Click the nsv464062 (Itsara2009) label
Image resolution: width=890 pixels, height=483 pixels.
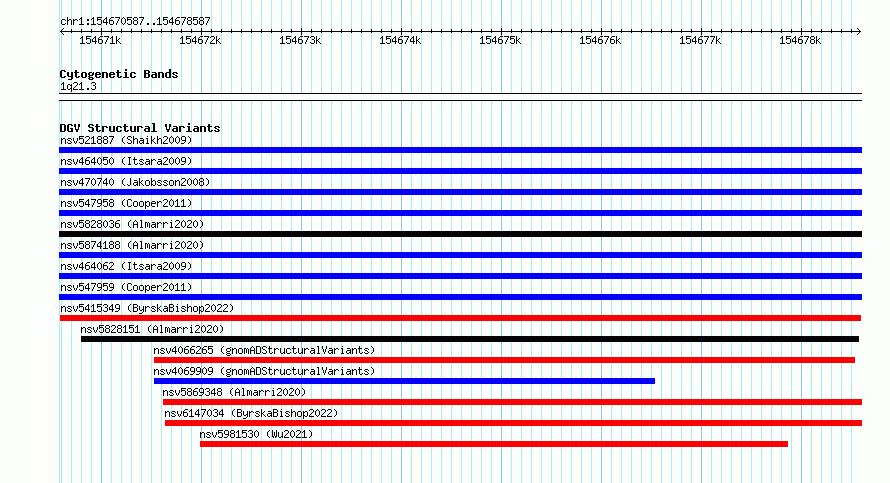click(x=126, y=266)
